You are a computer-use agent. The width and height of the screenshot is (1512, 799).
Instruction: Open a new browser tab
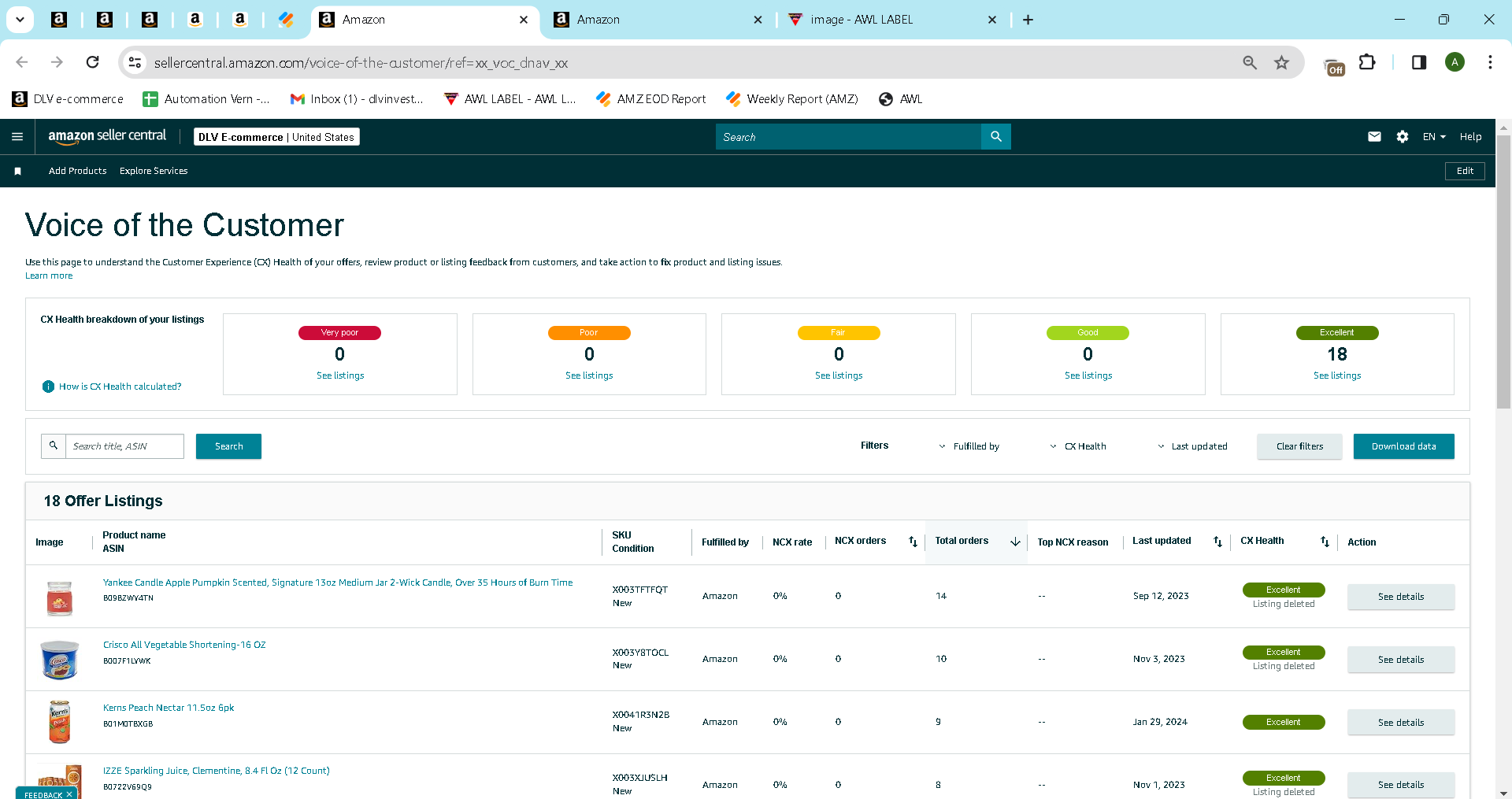click(x=1028, y=20)
